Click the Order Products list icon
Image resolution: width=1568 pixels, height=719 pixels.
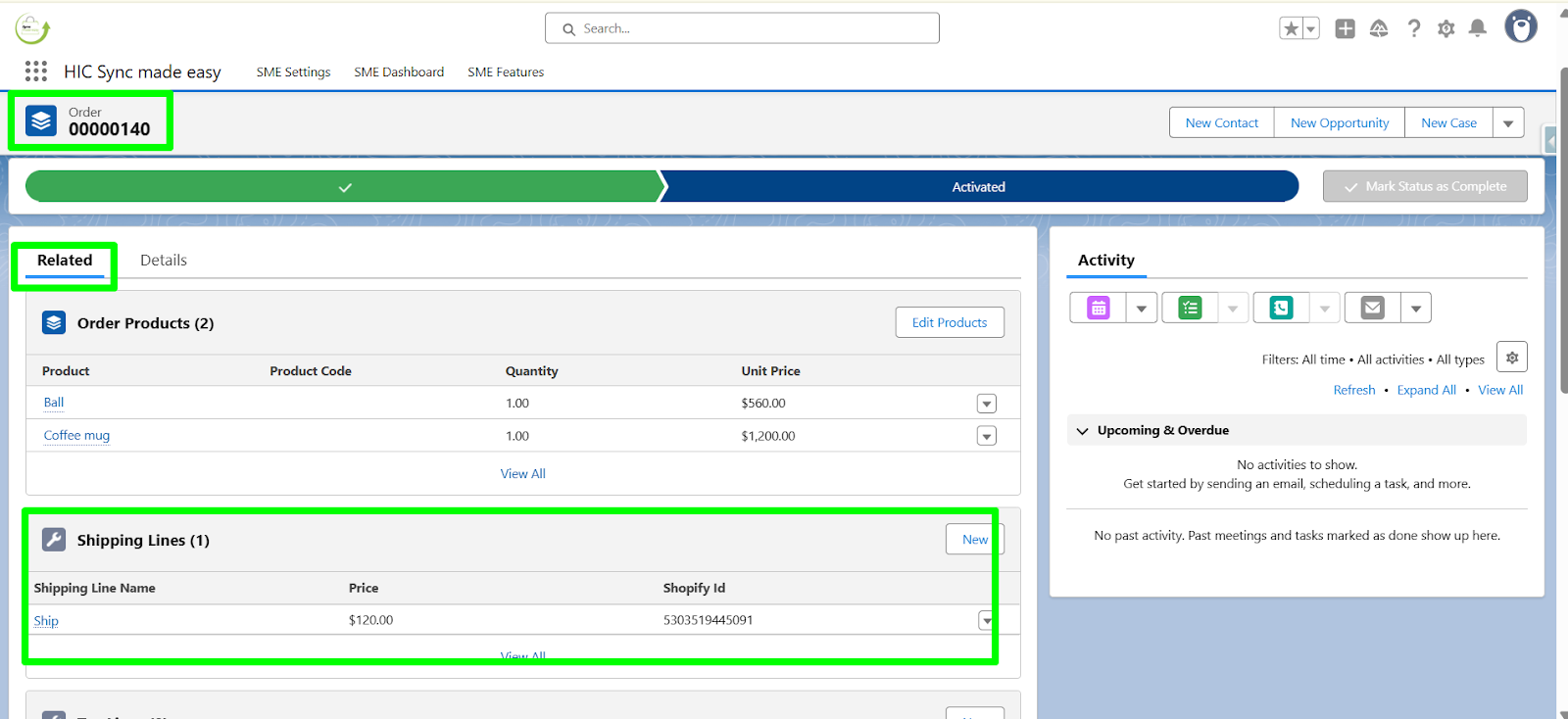[x=54, y=322]
